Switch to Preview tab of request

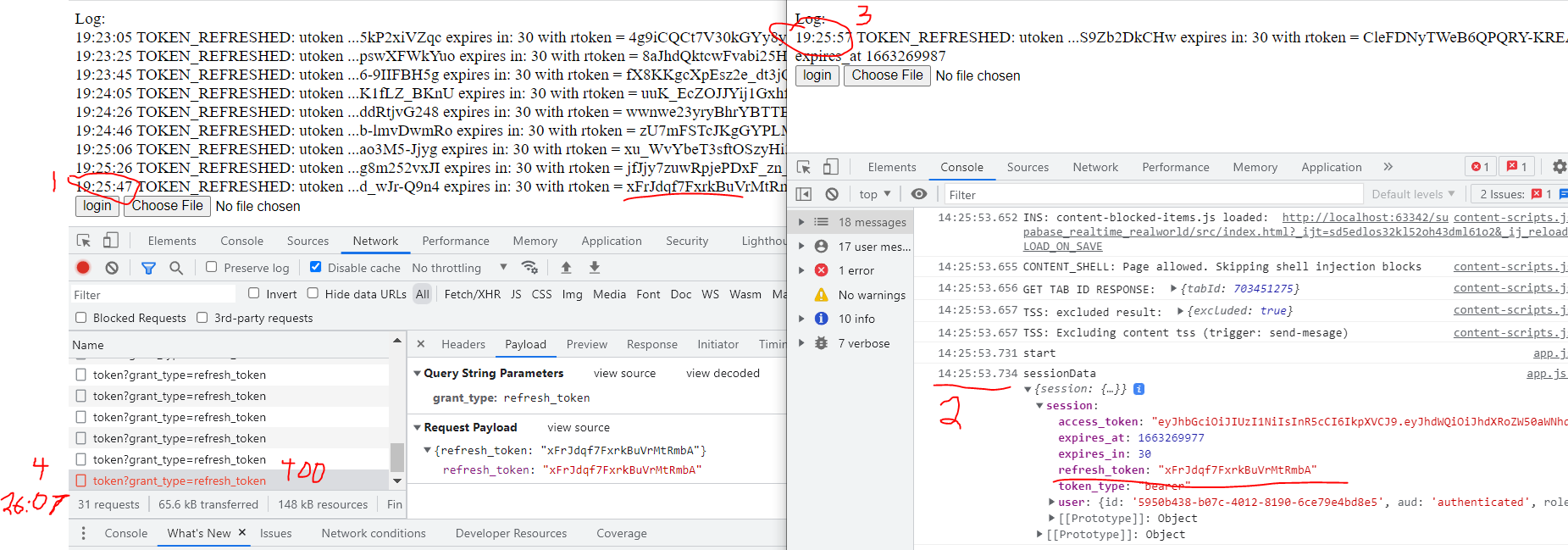click(587, 344)
